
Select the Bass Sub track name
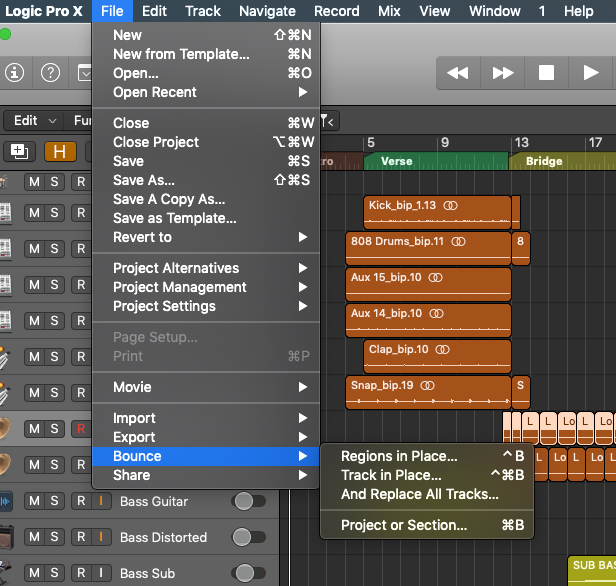(147, 573)
